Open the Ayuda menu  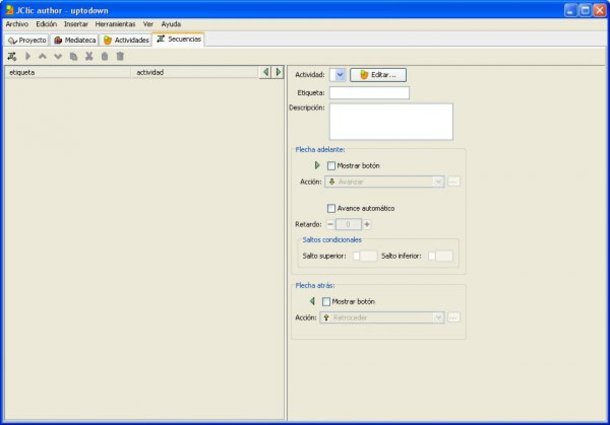tap(171, 24)
